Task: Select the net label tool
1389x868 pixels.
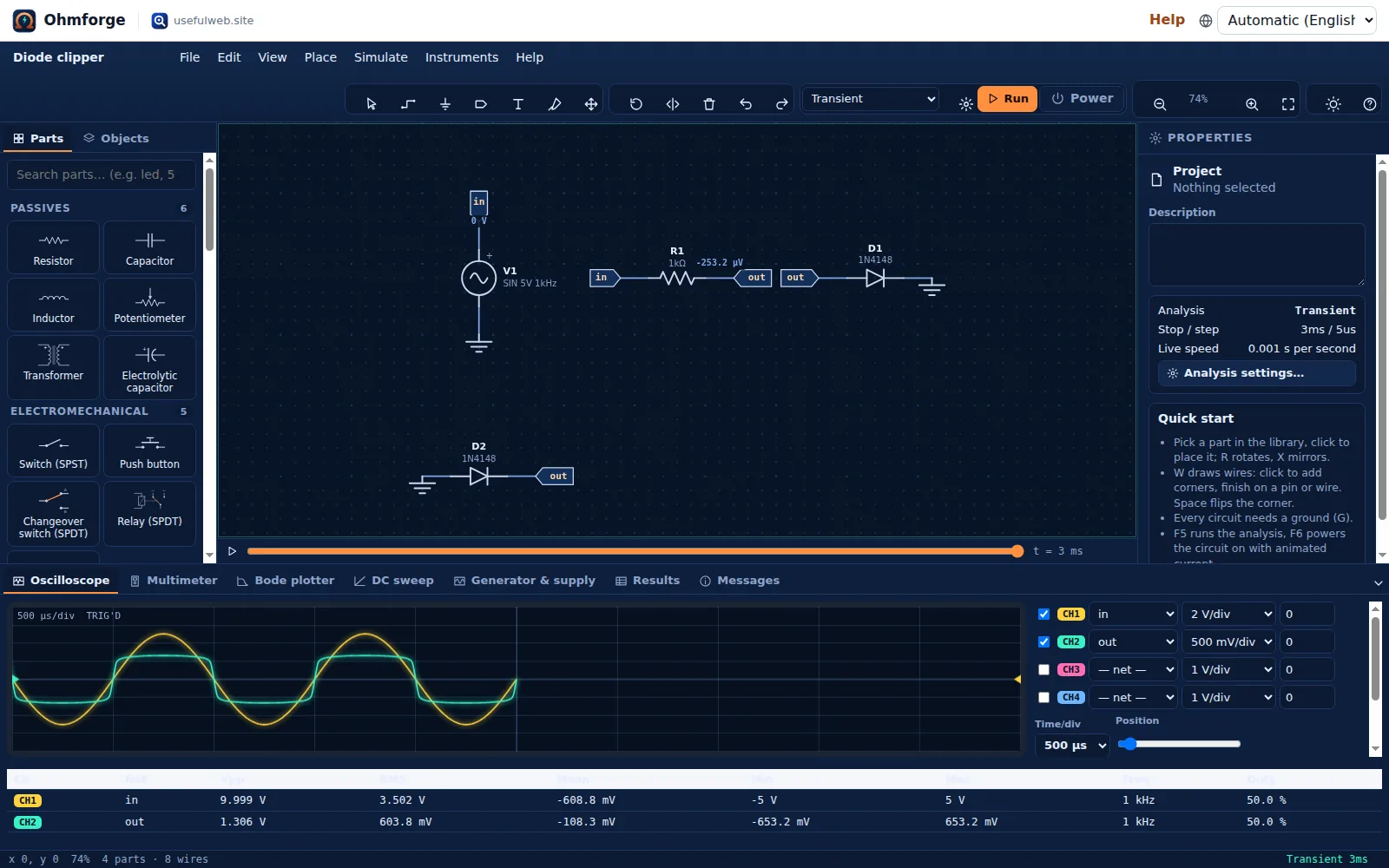Action: coord(481,104)
